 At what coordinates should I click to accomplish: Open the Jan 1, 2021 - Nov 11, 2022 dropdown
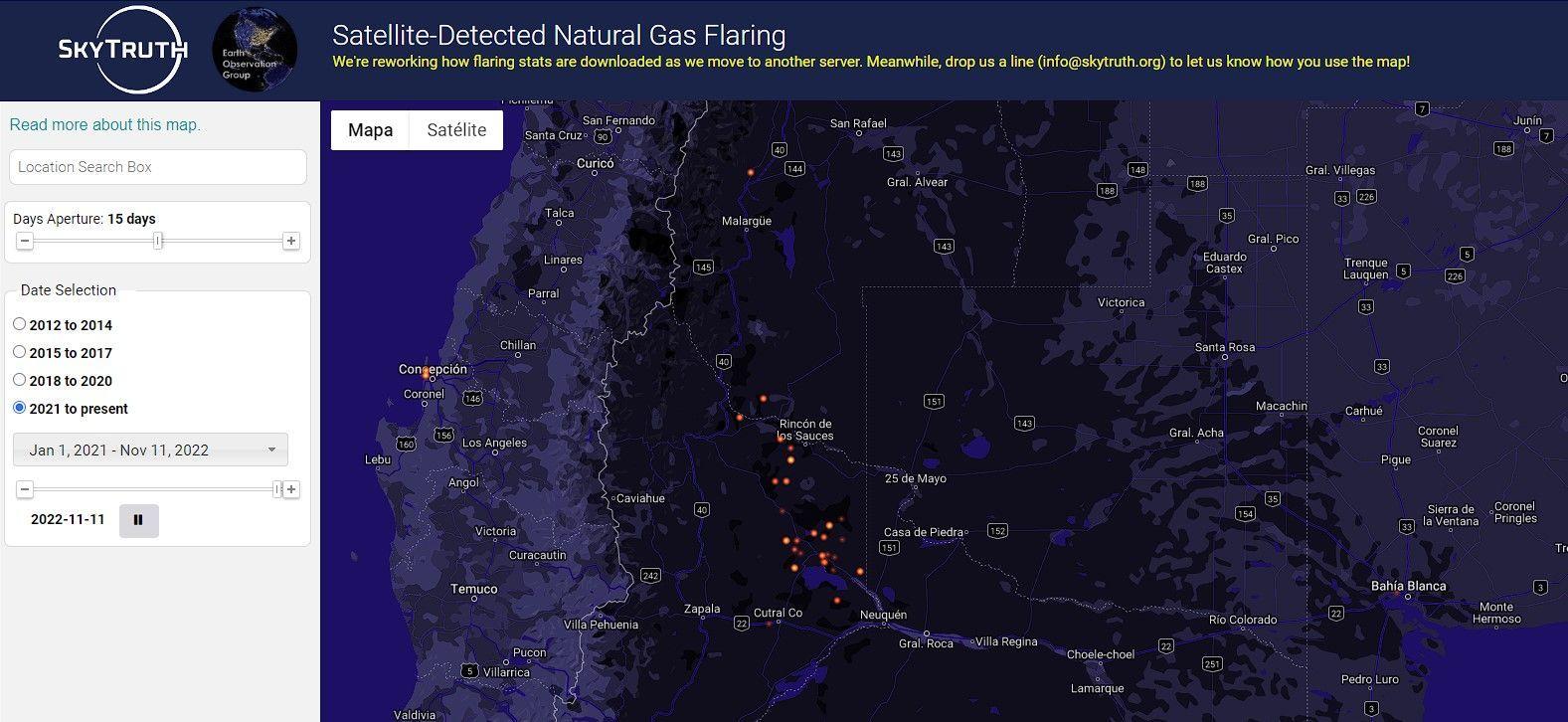click(x=150, y=450)
